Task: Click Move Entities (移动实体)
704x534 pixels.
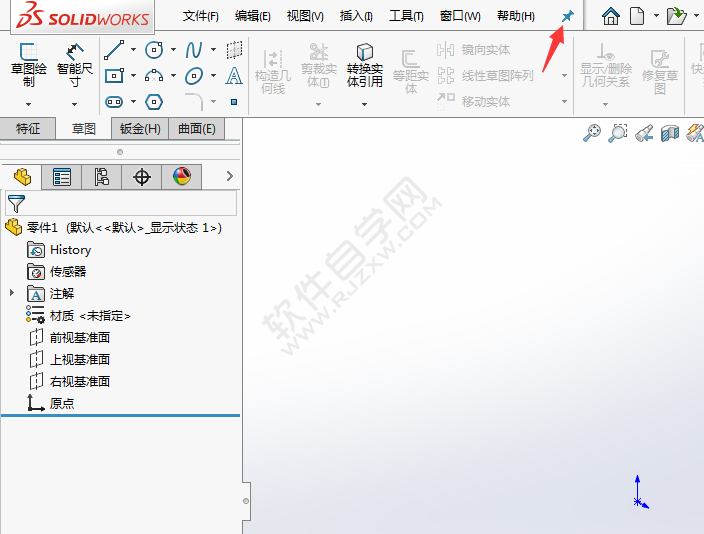Action: [x=474, y=102]
